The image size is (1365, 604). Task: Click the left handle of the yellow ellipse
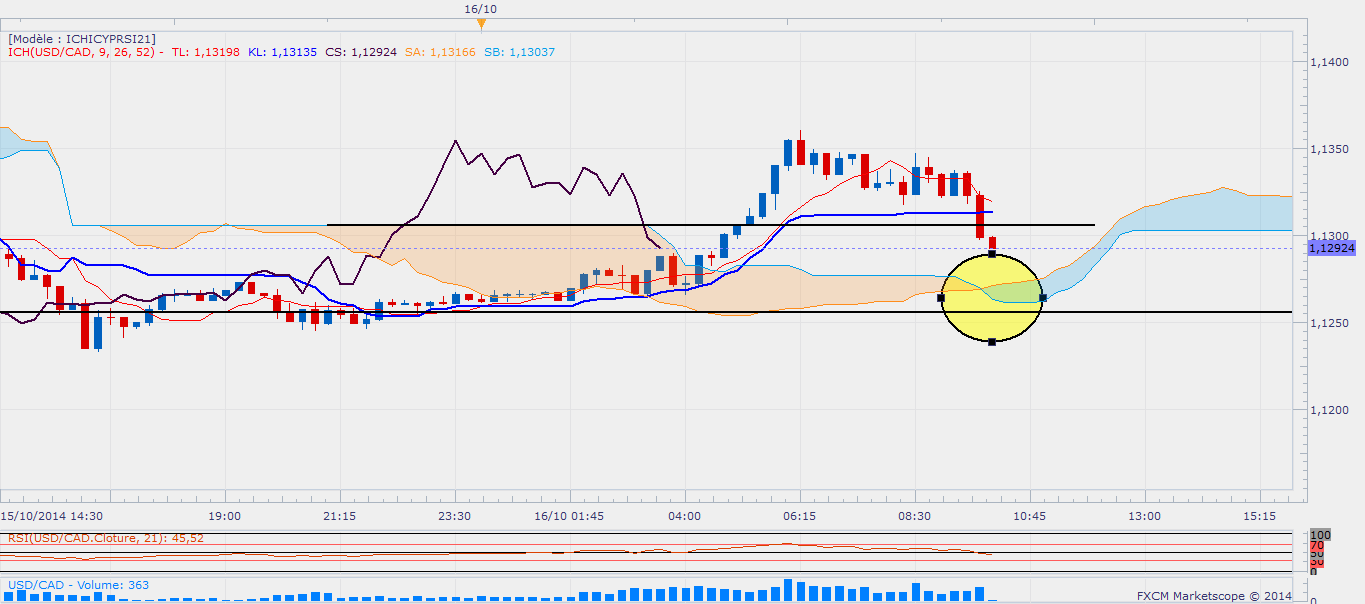point(941,298)
